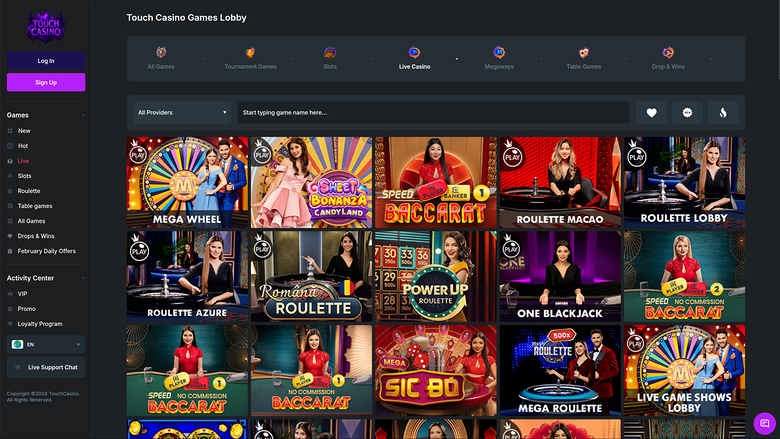Open Sweet Bonanza CandyLand game

pos(311,182)
